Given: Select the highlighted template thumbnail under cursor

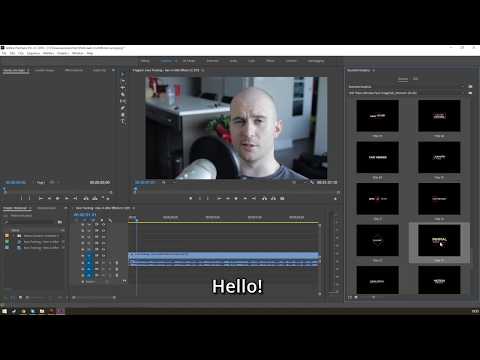Looking at the screenshot, I should pos(439,240).
